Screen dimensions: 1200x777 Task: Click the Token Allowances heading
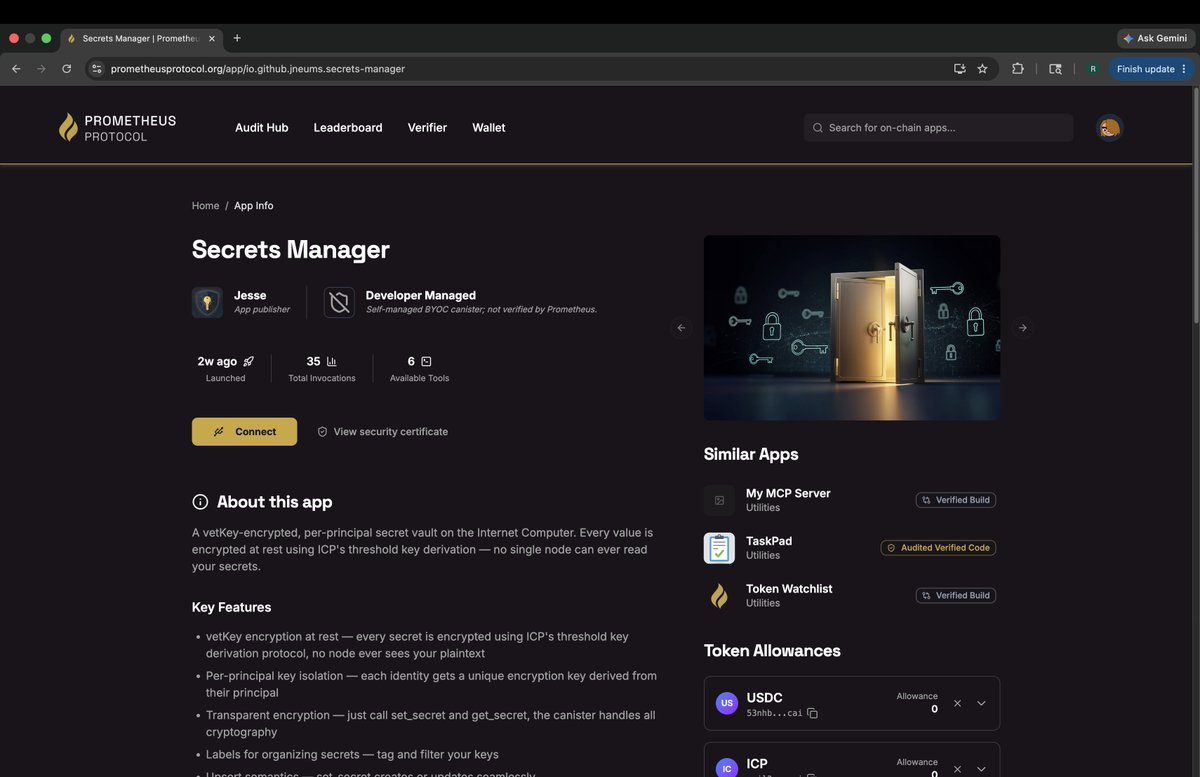pyautogui.click(x=772, y=651)
